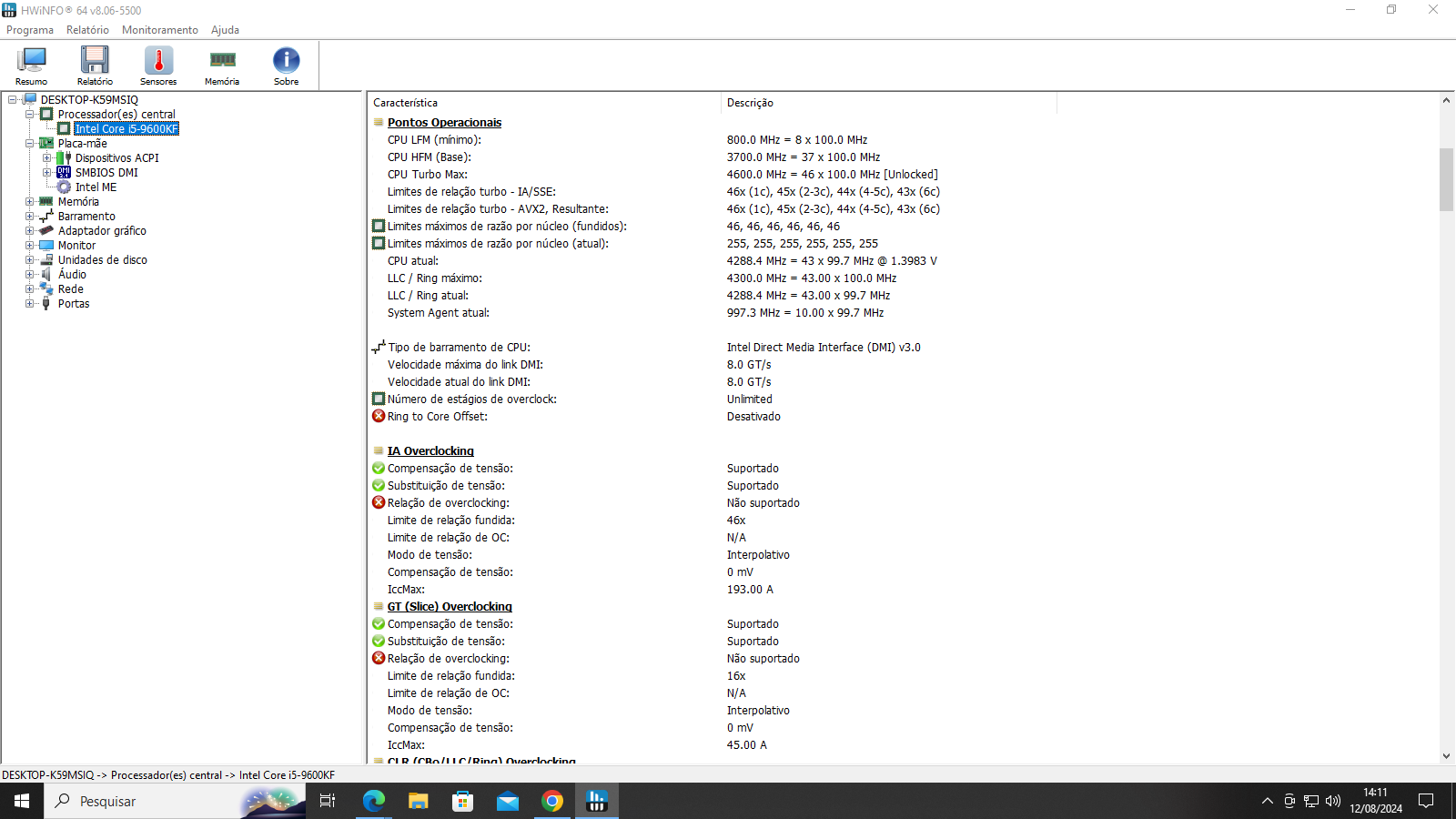Click the system tray volume icon

[1333, 801]
